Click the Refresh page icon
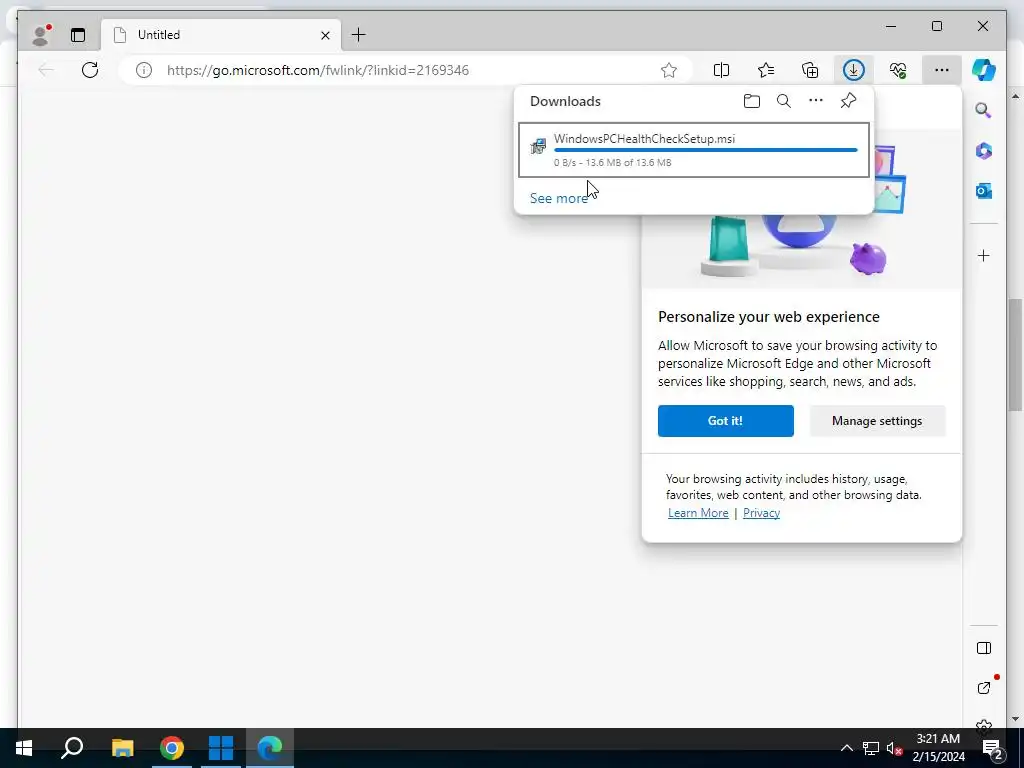 (x=90, y=70)
